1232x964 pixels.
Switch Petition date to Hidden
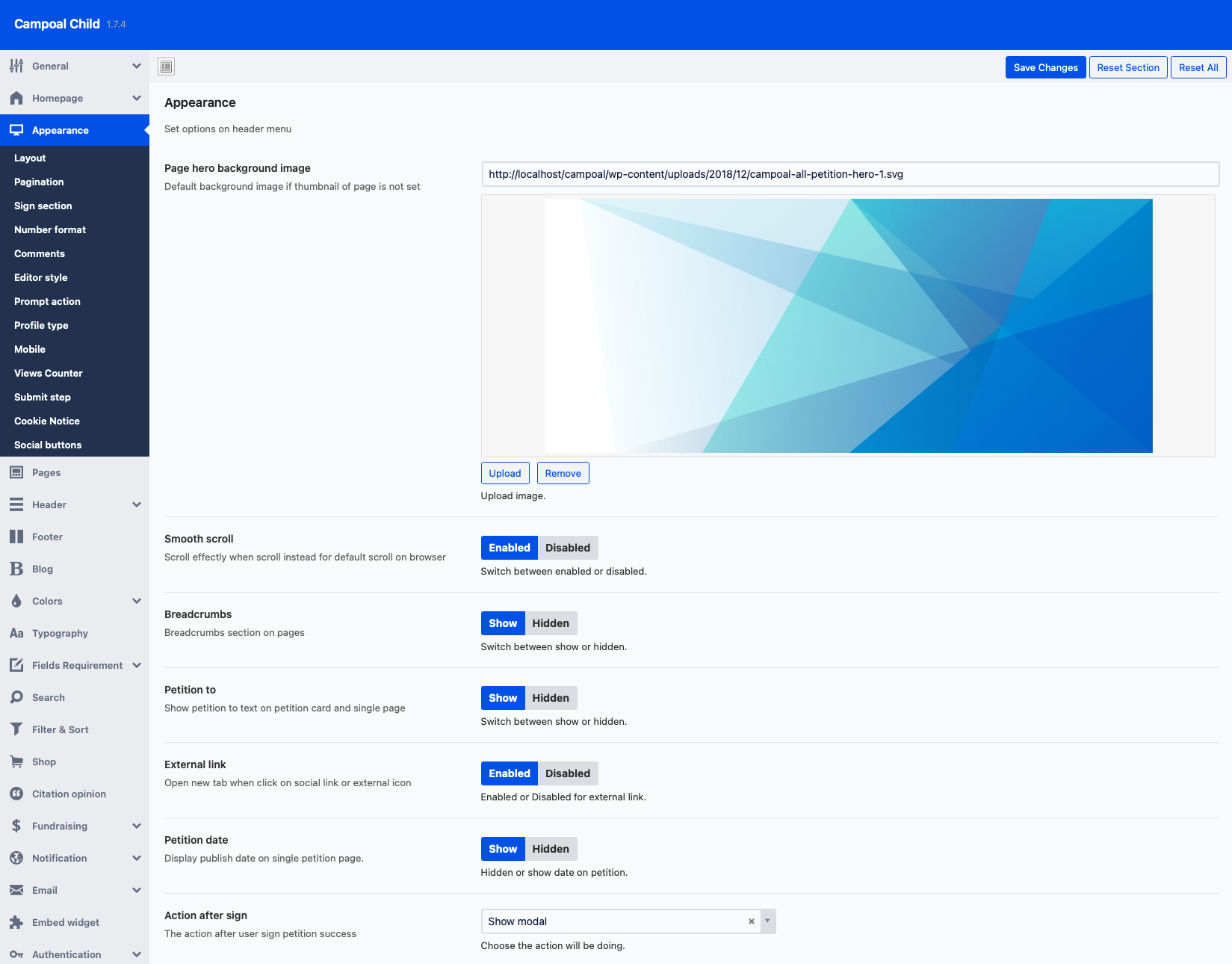pos(550,849)
